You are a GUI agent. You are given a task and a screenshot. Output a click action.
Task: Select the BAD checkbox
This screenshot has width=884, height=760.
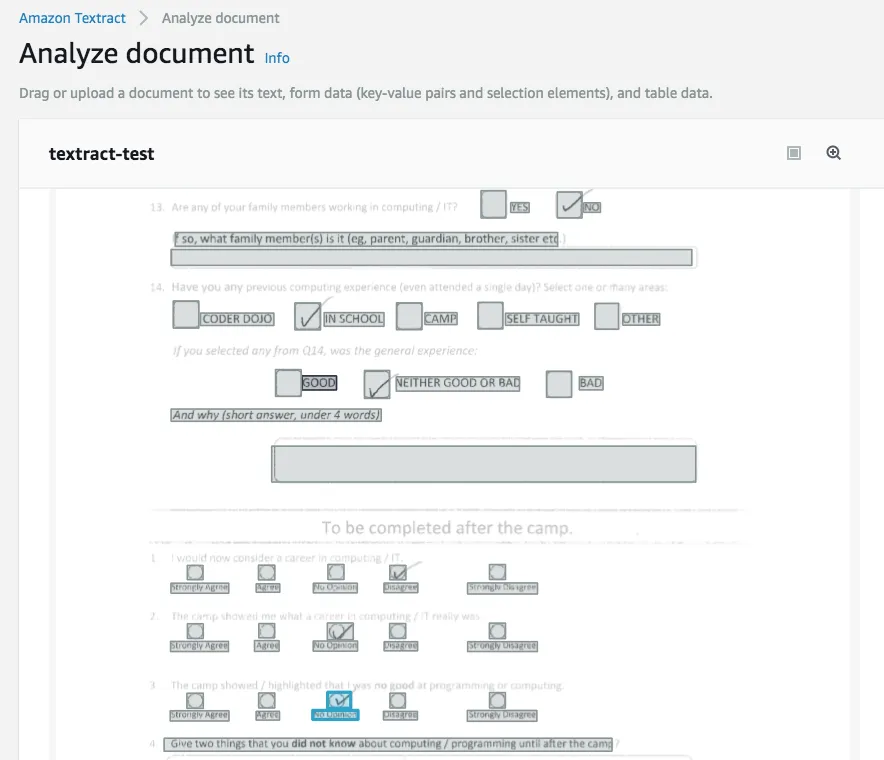(x=559, y=384)
